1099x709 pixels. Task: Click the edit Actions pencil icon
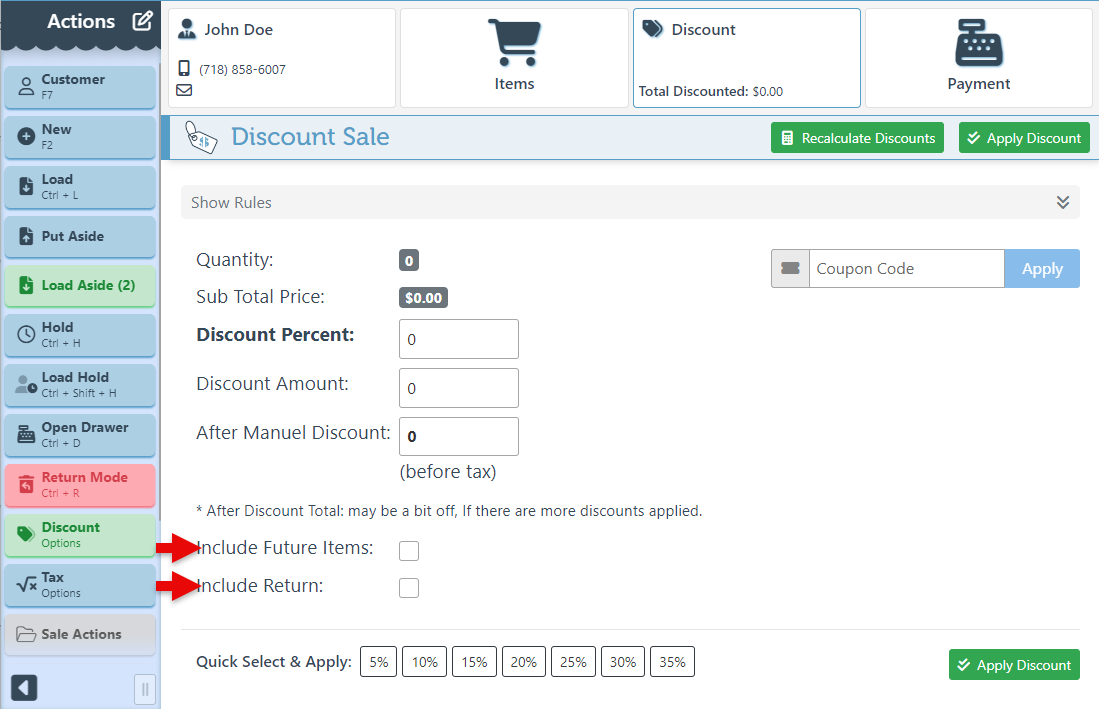tap(142, 21)
